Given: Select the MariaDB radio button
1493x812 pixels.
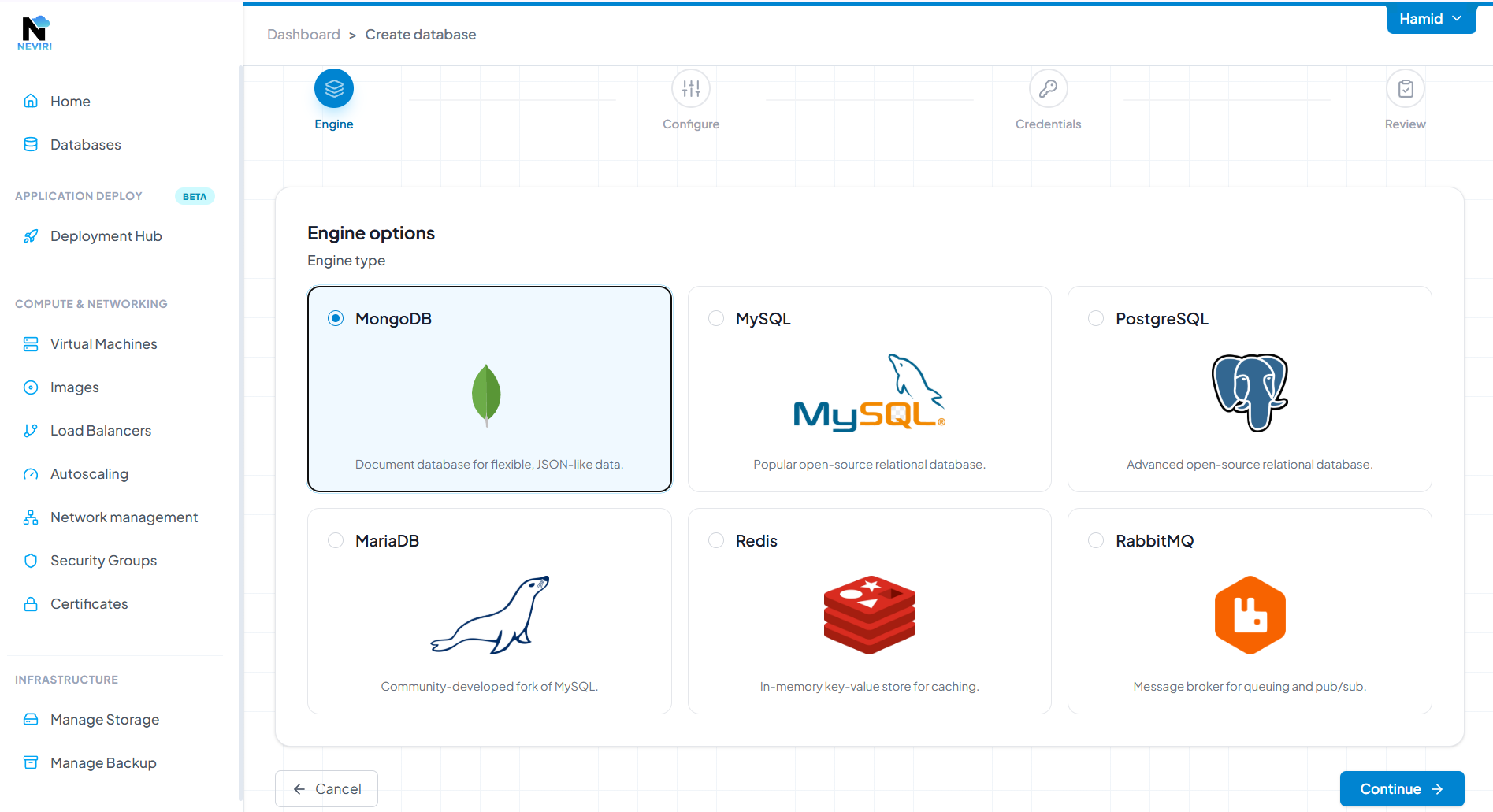Looking at the screenshot, I should click(x=336, y=540).
